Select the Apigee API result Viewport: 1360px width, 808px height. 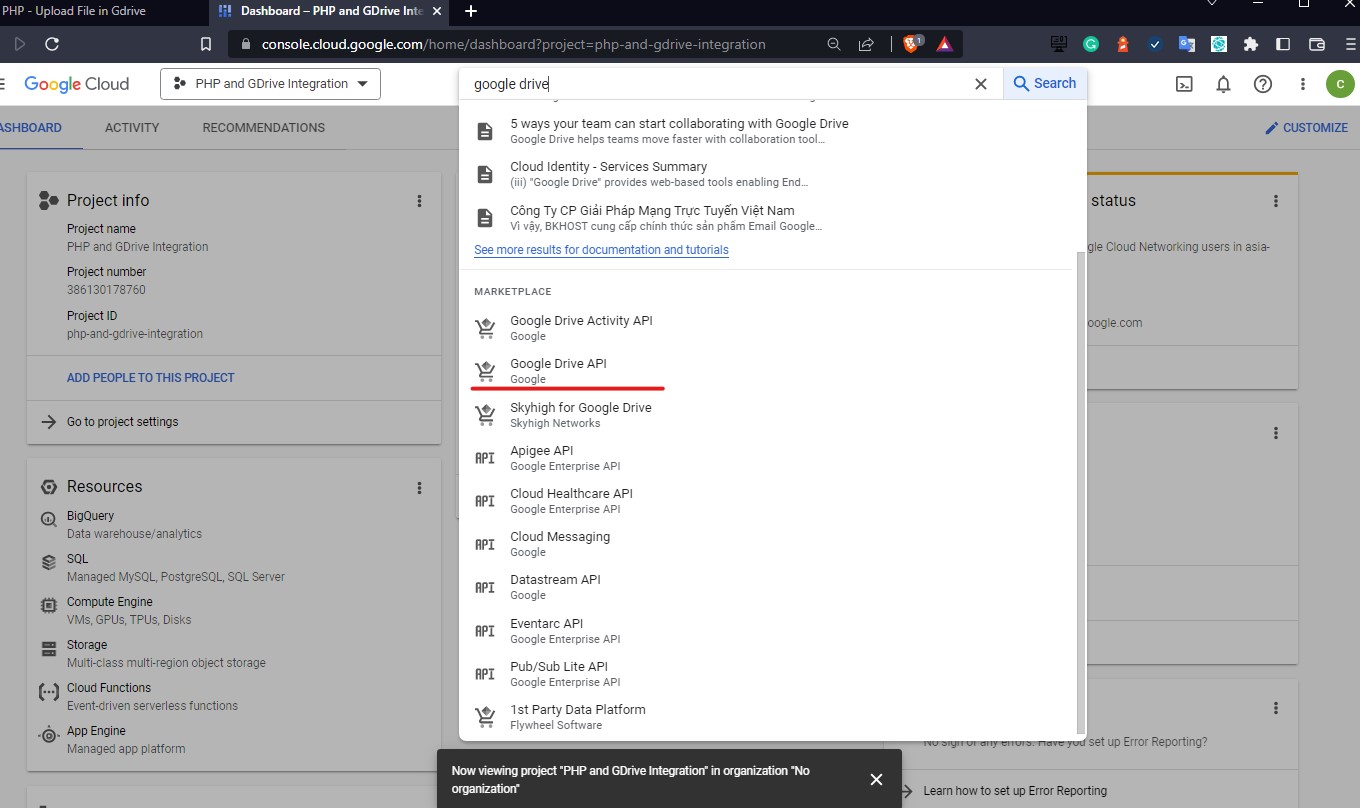pos(765,458)
